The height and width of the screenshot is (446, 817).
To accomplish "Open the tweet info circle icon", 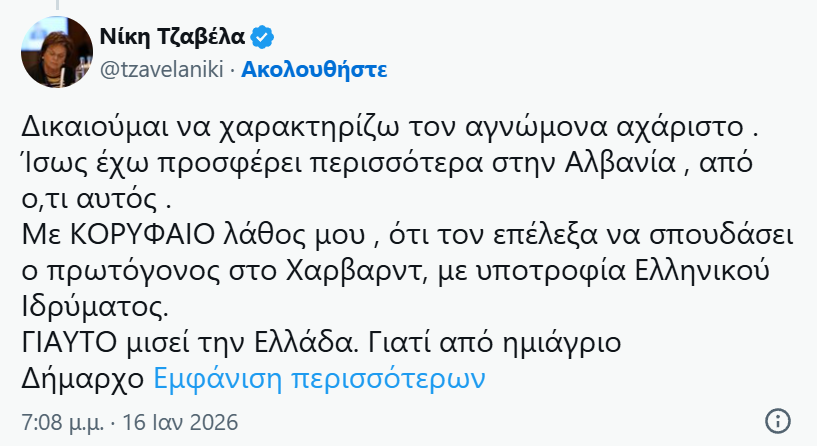I will [x=779, y=421].
